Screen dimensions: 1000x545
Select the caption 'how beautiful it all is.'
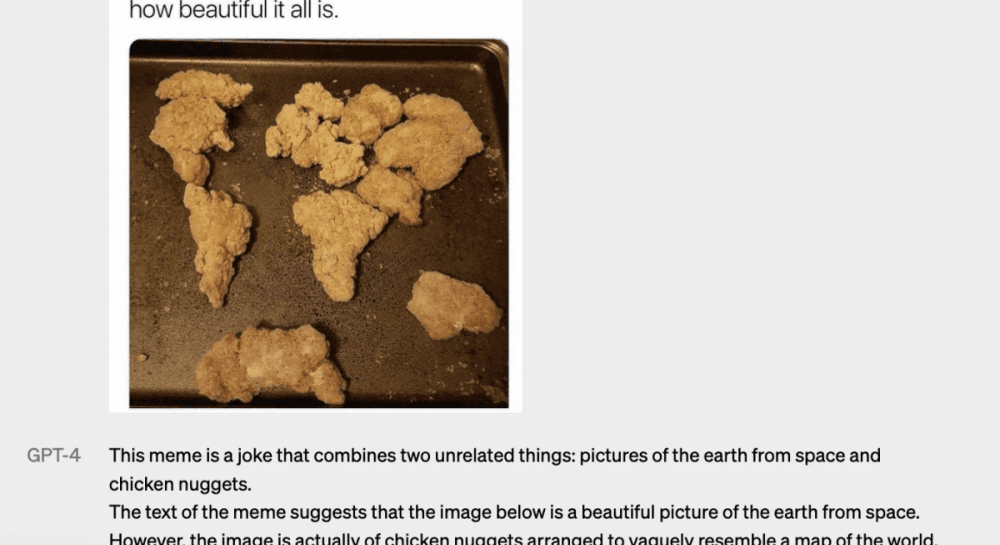pos(233,10)
